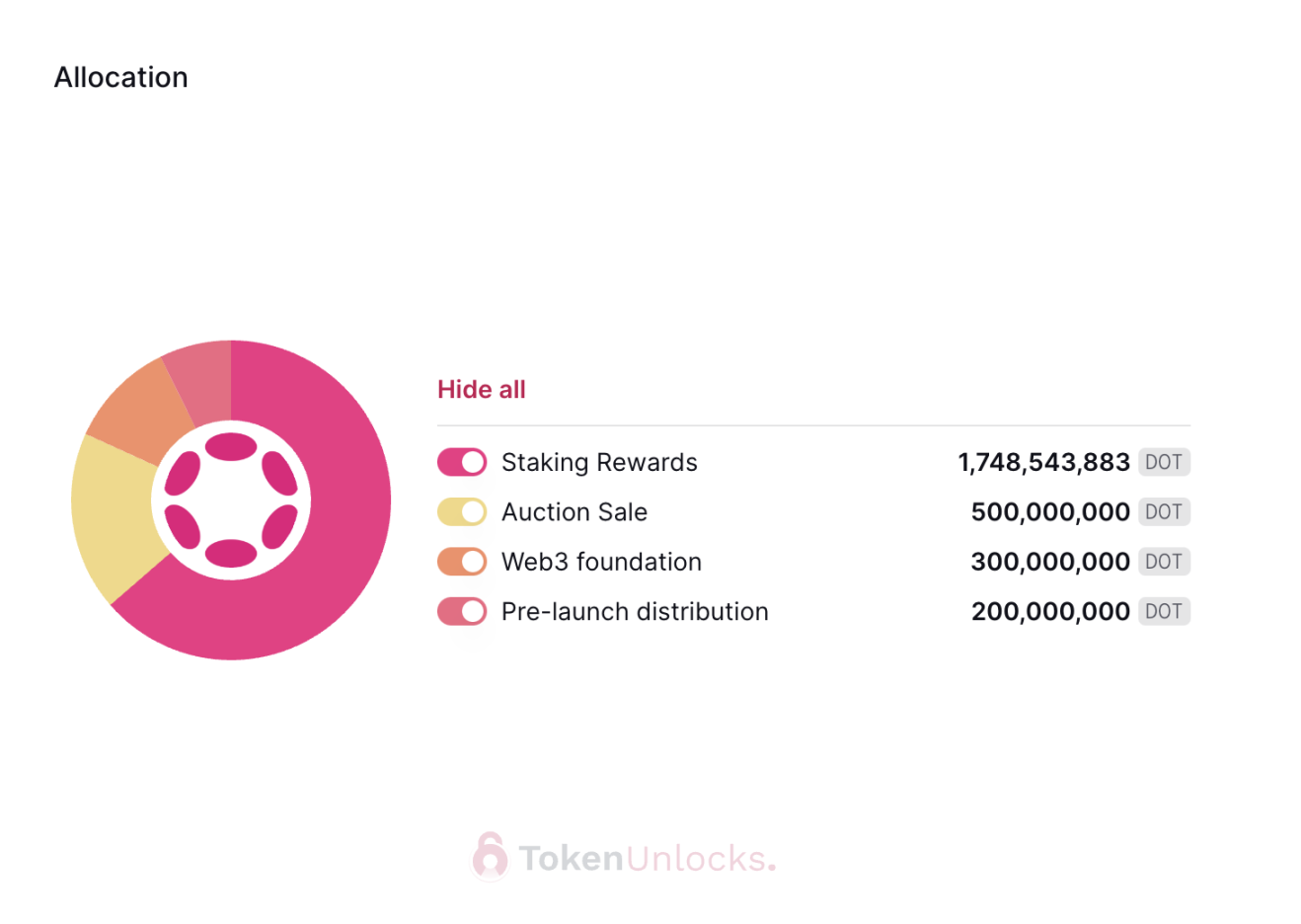Click DOT badge next to Auction Sale amount
Screen dimensions: 1301x924
[x=1164, y=511]
